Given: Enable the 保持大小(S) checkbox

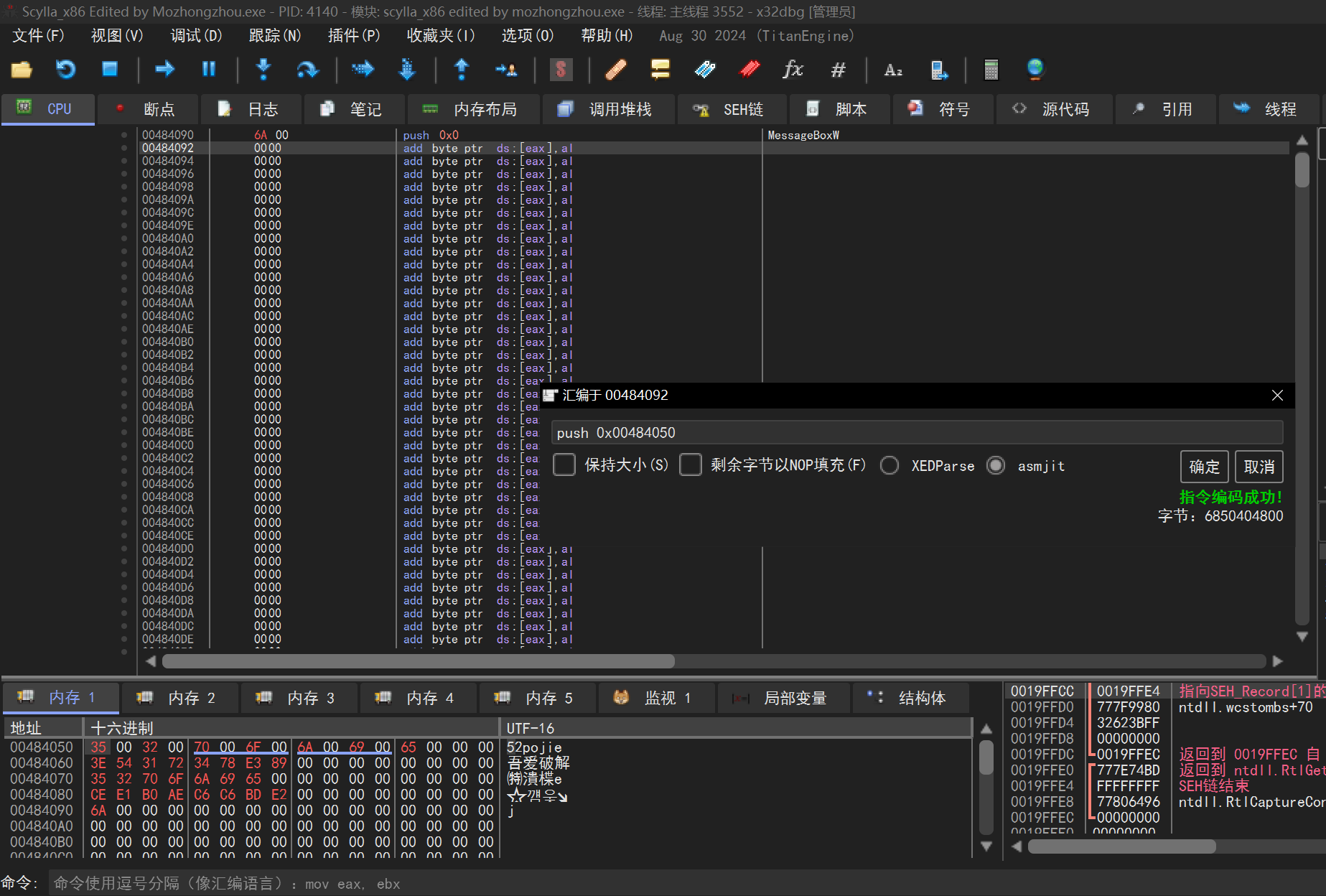Looking at the screenshot, I should (564, 465).
